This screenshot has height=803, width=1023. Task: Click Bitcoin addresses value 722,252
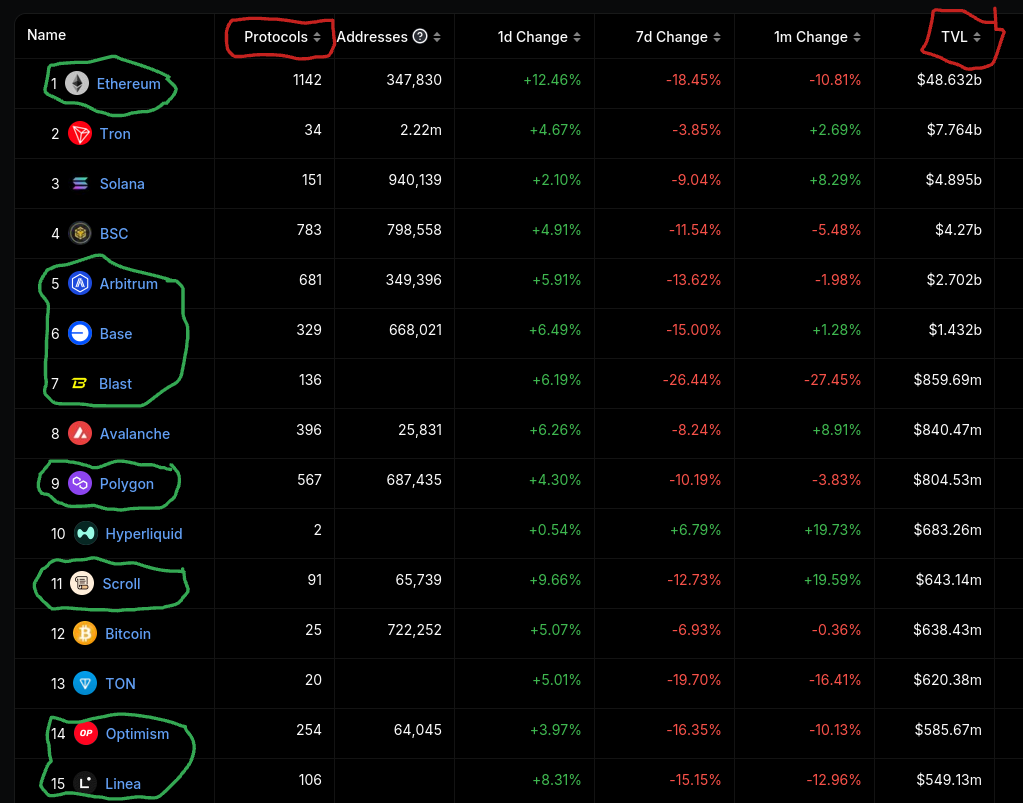pos(415,629)
